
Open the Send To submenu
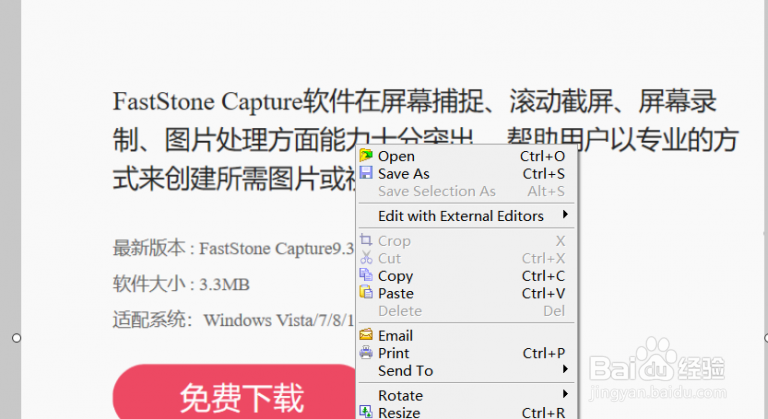(x=466, y=370)
